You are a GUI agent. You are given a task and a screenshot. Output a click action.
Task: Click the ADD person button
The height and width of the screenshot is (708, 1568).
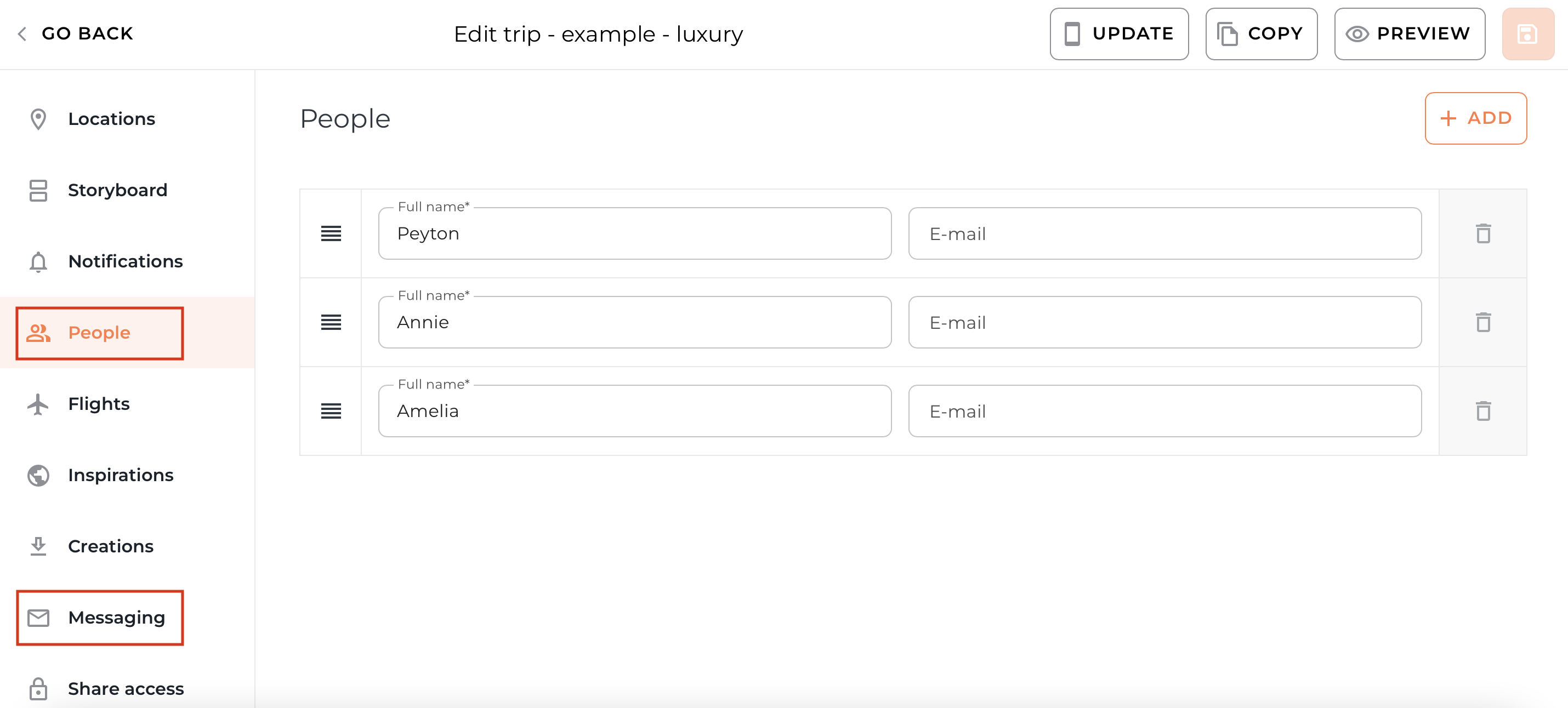pos(1475,118)
